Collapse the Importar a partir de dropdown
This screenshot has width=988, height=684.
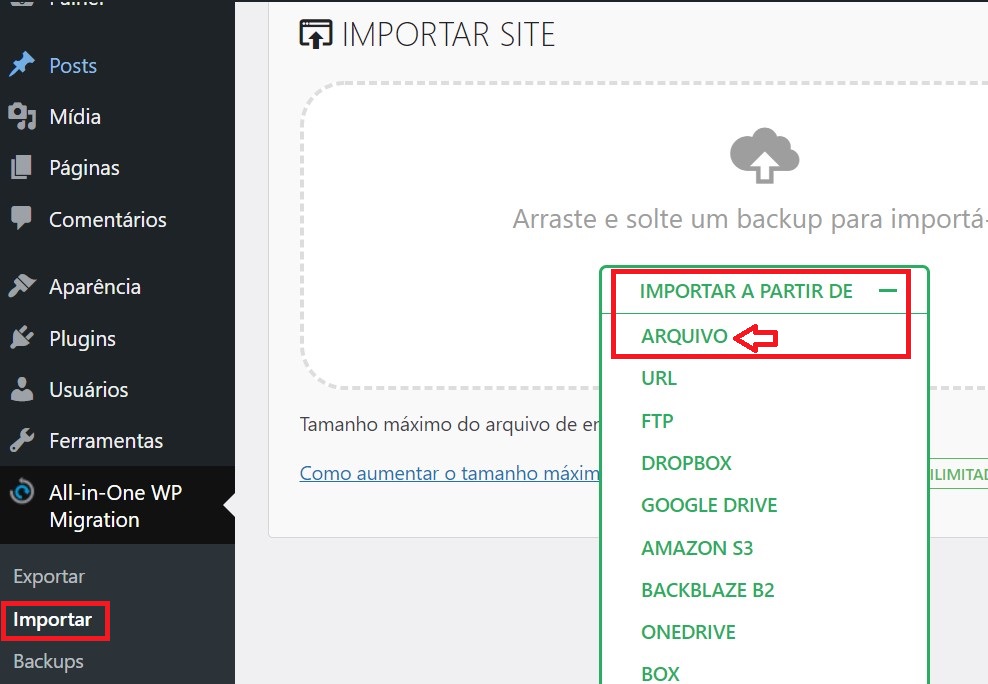[764, 291]
